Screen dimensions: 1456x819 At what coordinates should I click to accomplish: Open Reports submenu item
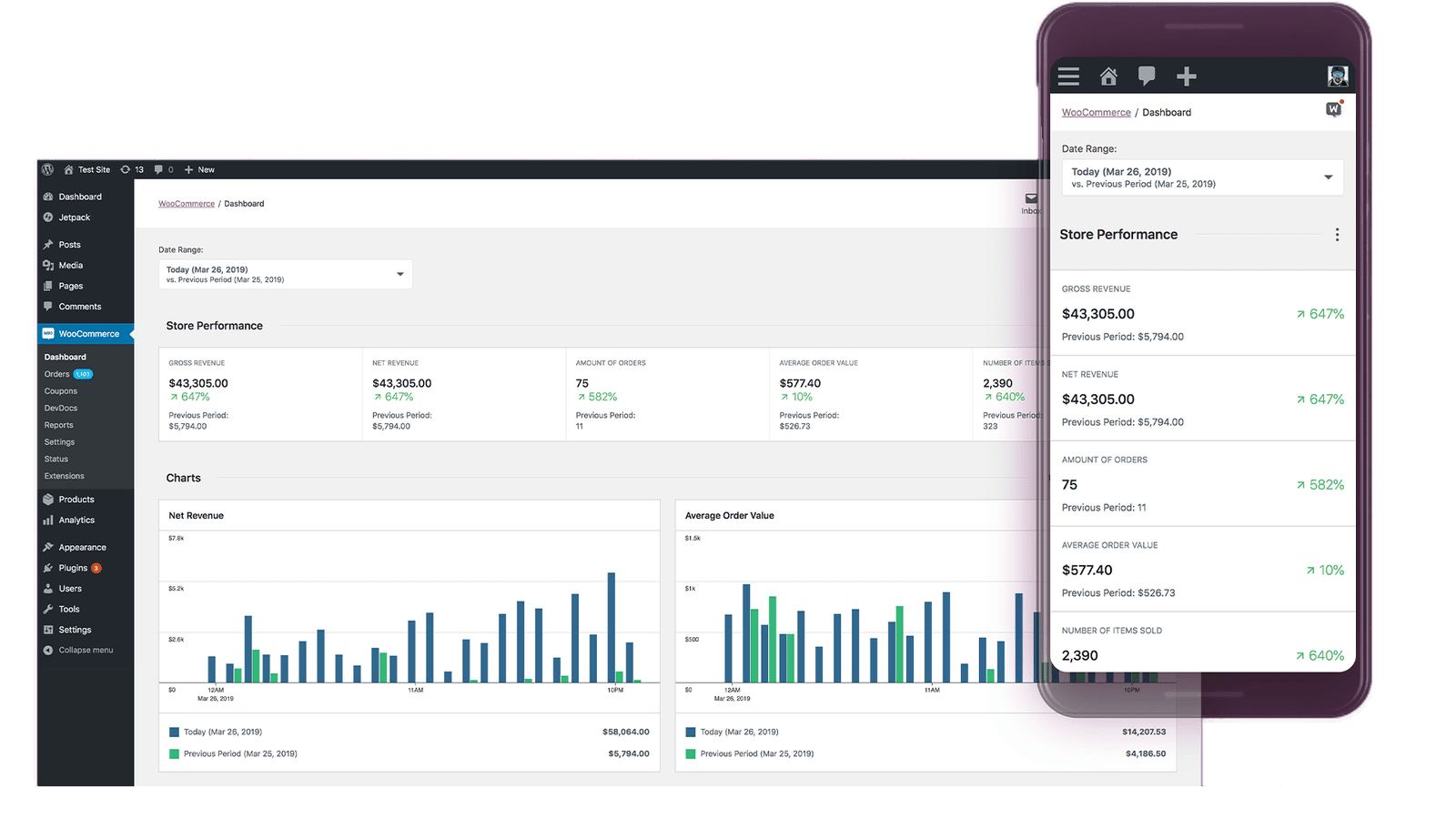pos(58,425)
